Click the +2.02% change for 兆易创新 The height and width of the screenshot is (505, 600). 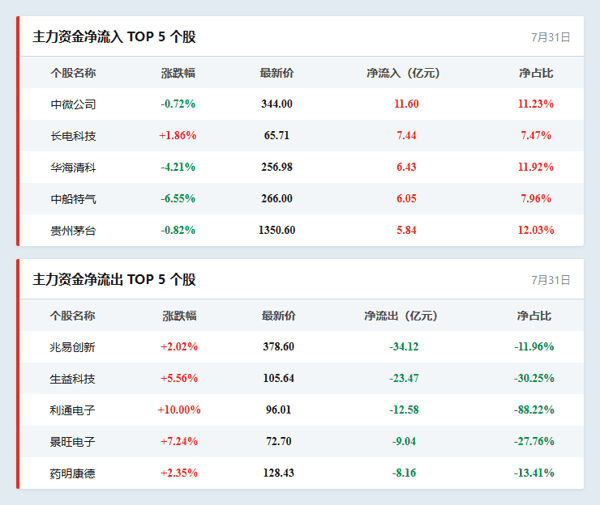[x=179, y=347]
